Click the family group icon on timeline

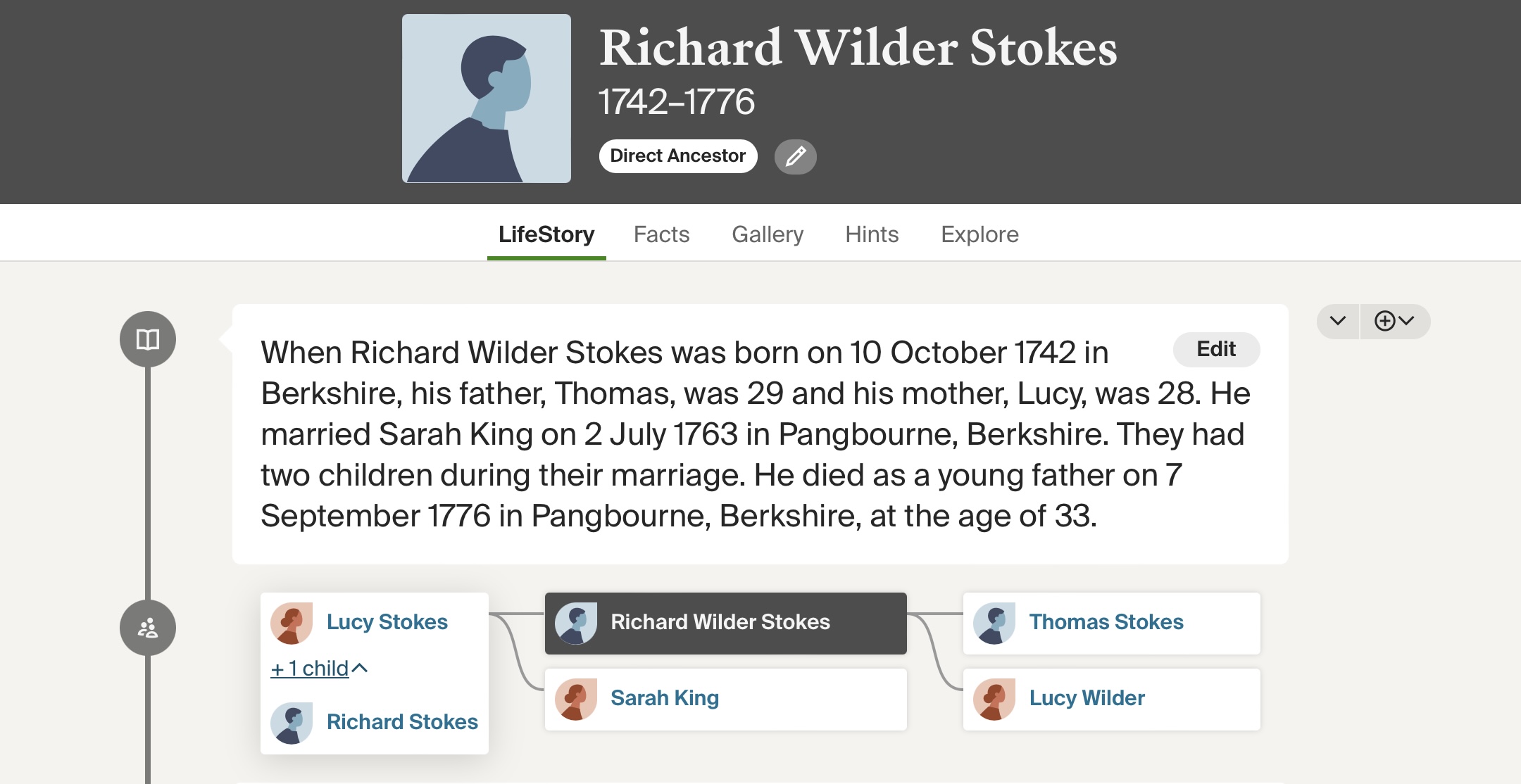pyautogui.click(x=148, y=628)
